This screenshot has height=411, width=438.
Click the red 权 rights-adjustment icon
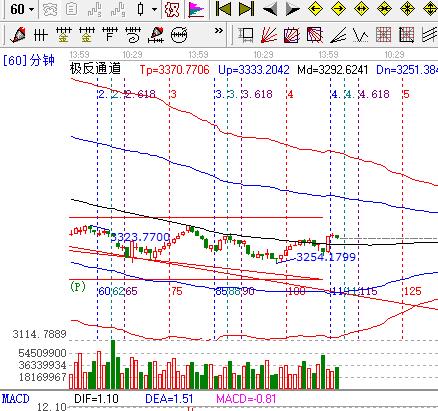(173, 9)
